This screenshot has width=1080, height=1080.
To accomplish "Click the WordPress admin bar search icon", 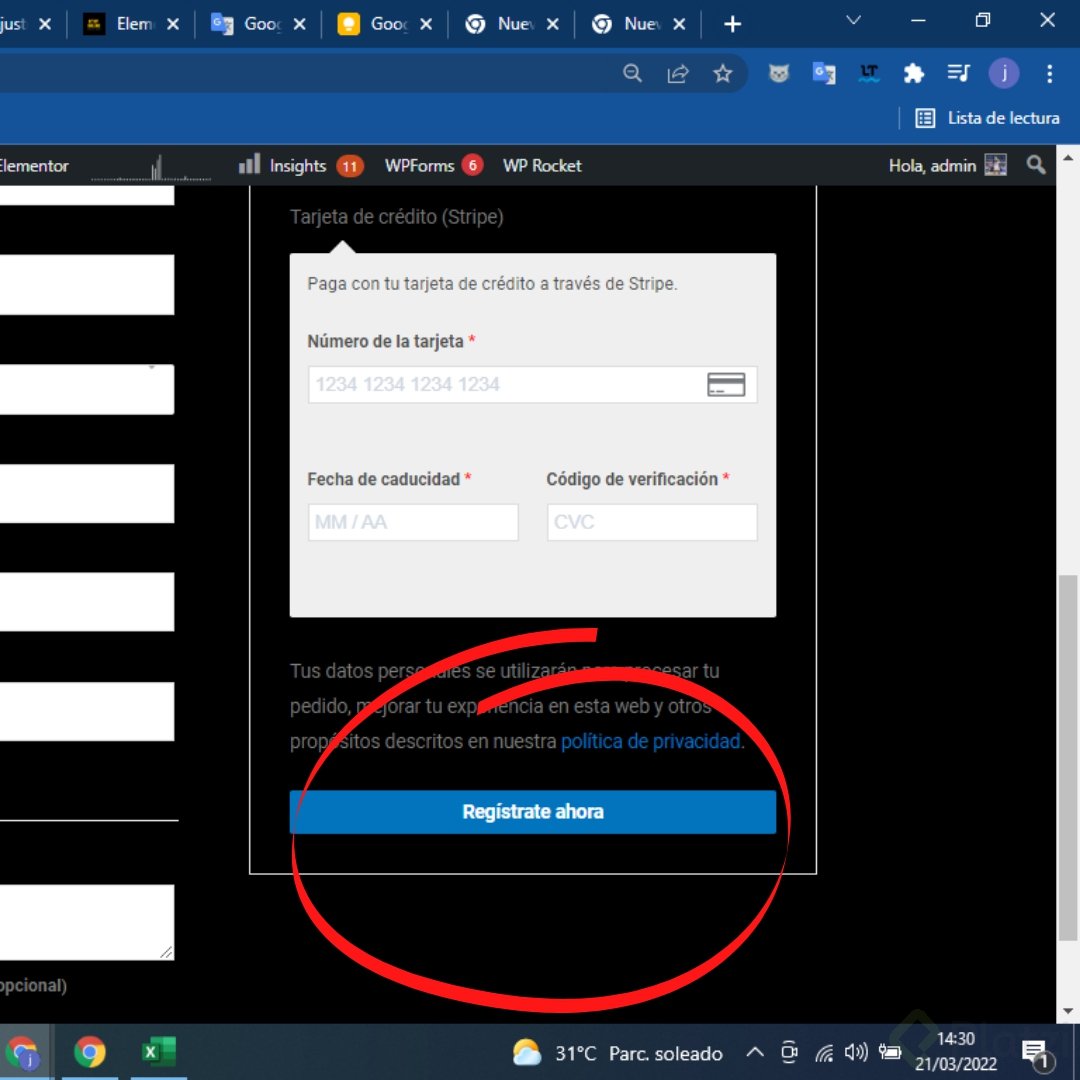I will tap(1035, 165).
